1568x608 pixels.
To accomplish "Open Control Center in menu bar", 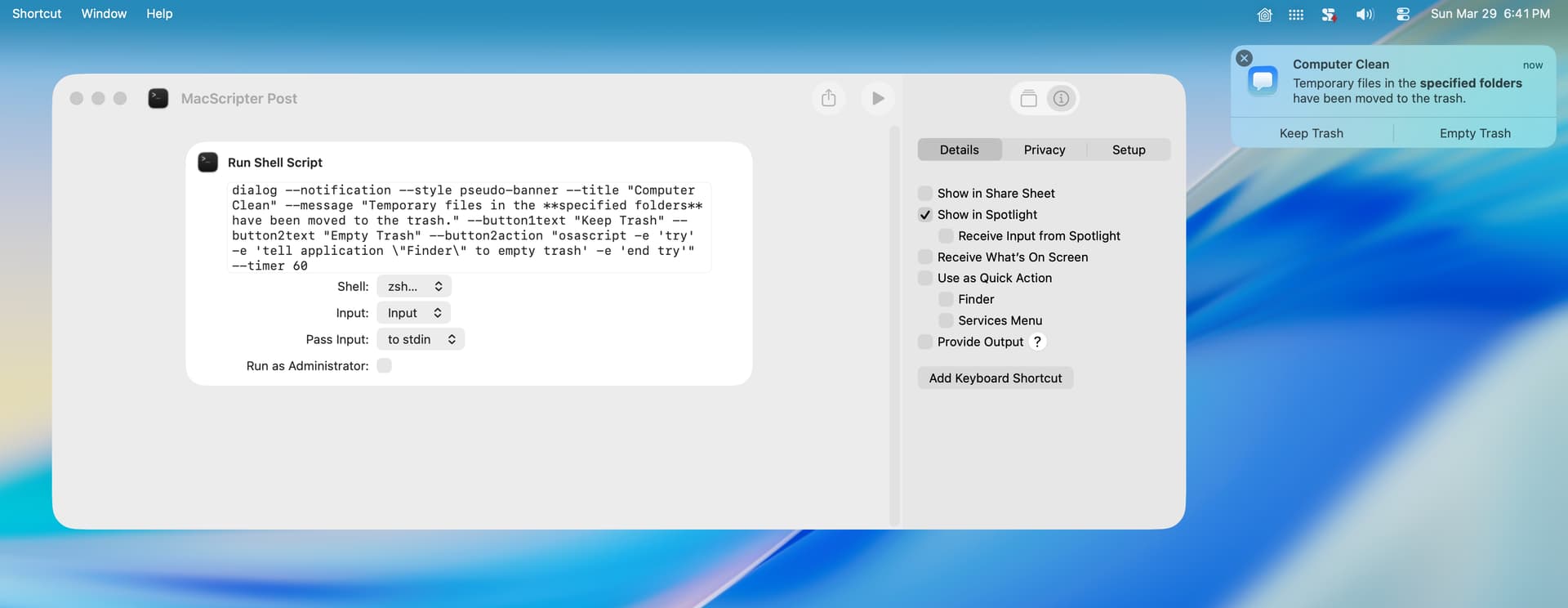I will (1403, 14).
